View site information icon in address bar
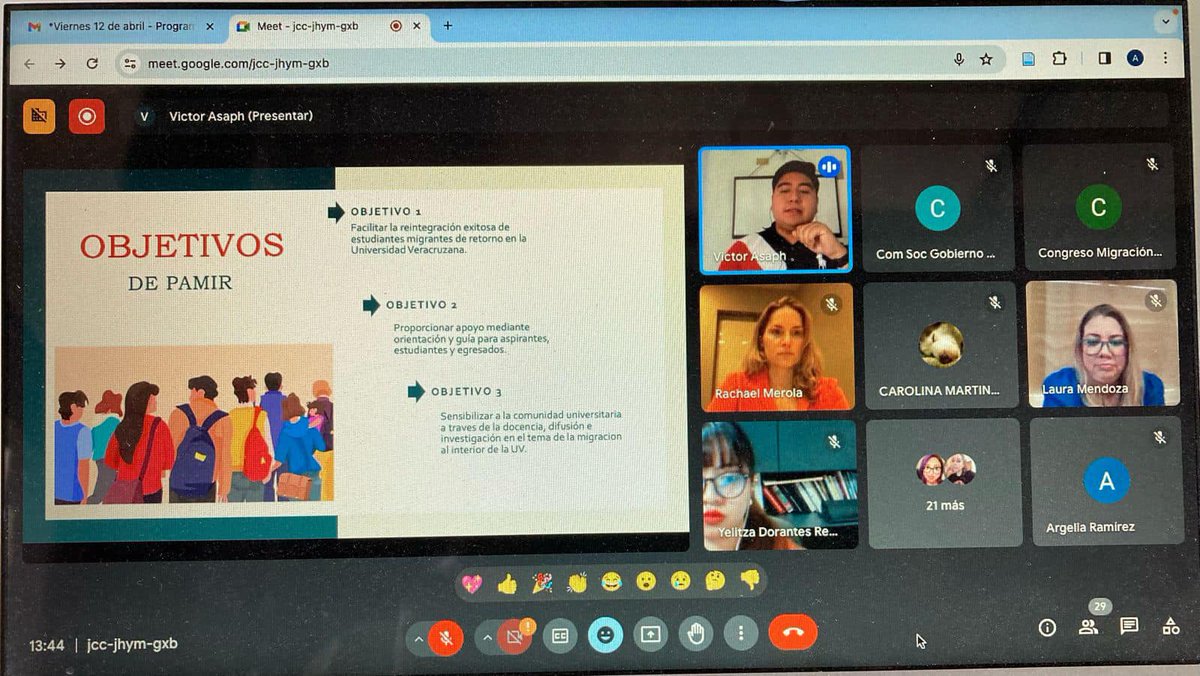The height and width of the screenshot is (676, 1200). (x=130, y=63)
